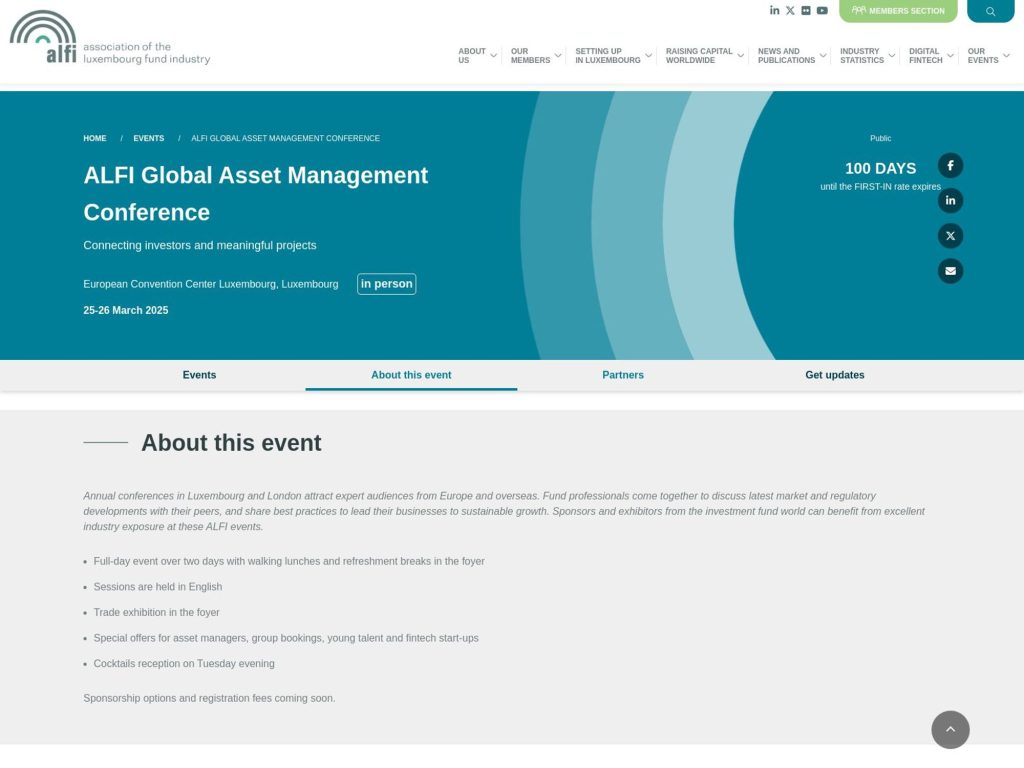This screenshot has width=1024, height=768.
Task: Open the Events tab
Action: pos(199,374)
